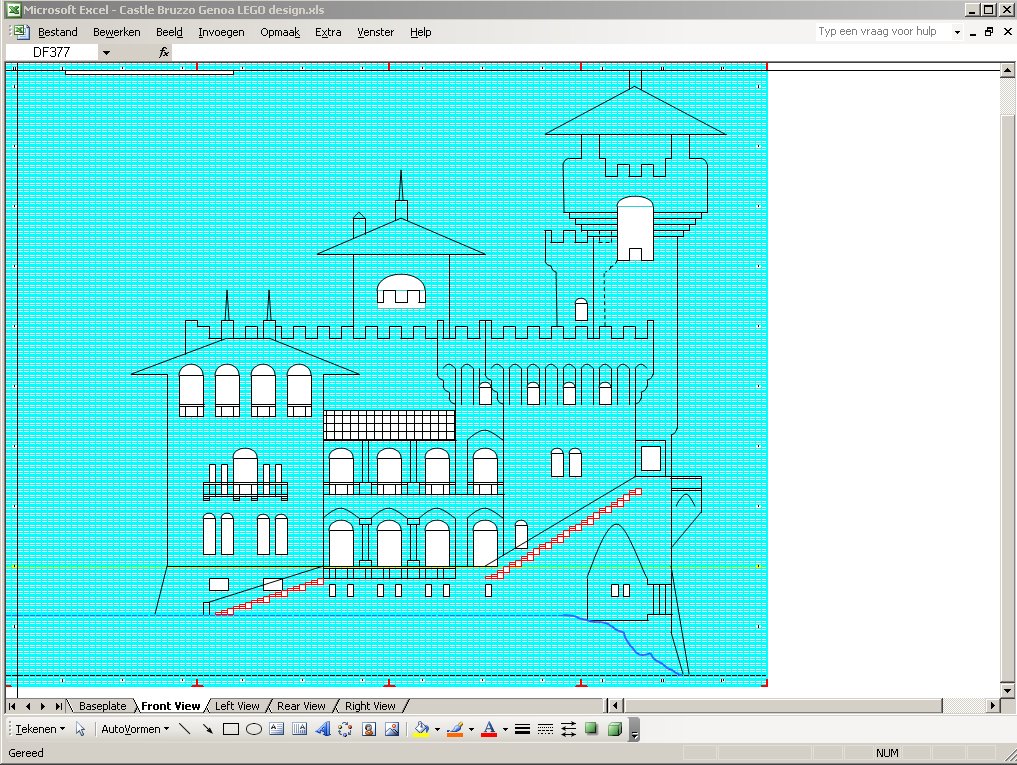1017x765 pixels.
Task: Apply the red font color swatch
Action: [489, 729]
